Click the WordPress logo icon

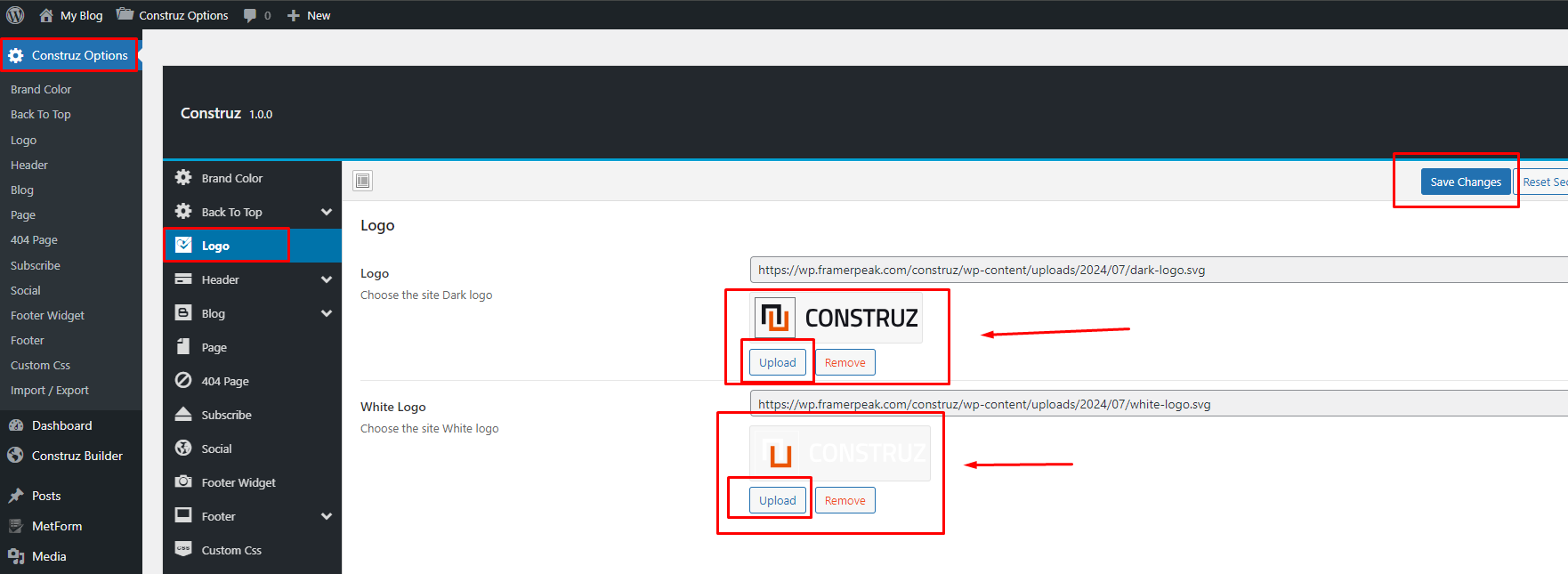(15, 15)
